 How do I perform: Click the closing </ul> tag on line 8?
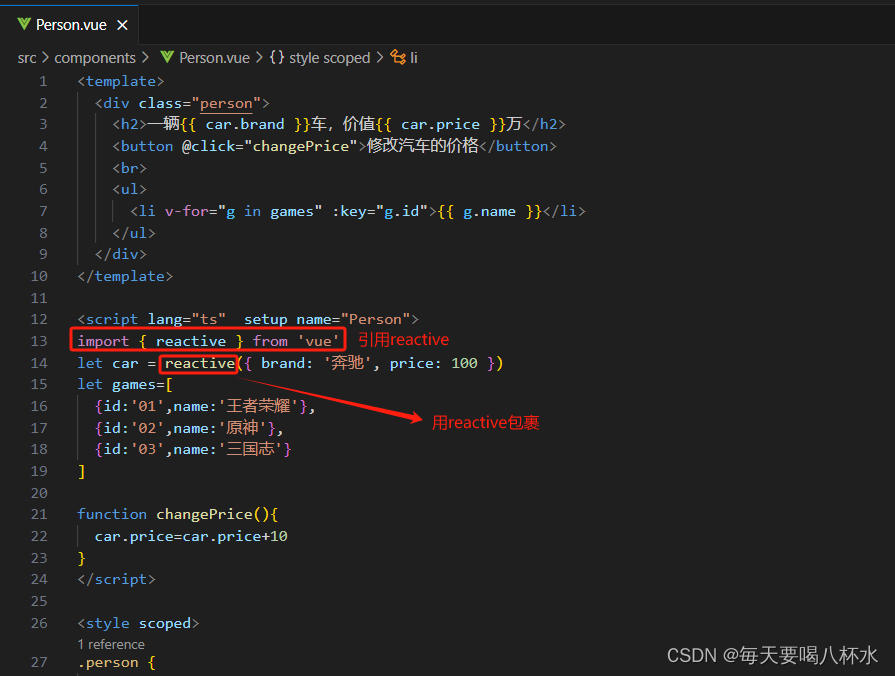click(x=134, y=233)
